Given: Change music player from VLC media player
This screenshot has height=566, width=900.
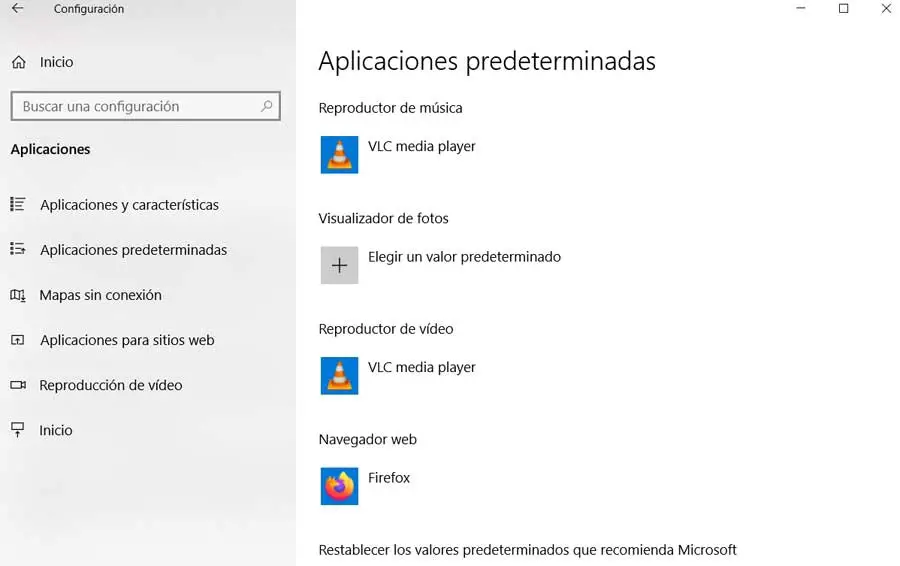Looking at the screenshot, I should pyautogui.click(x=421, y=147).
